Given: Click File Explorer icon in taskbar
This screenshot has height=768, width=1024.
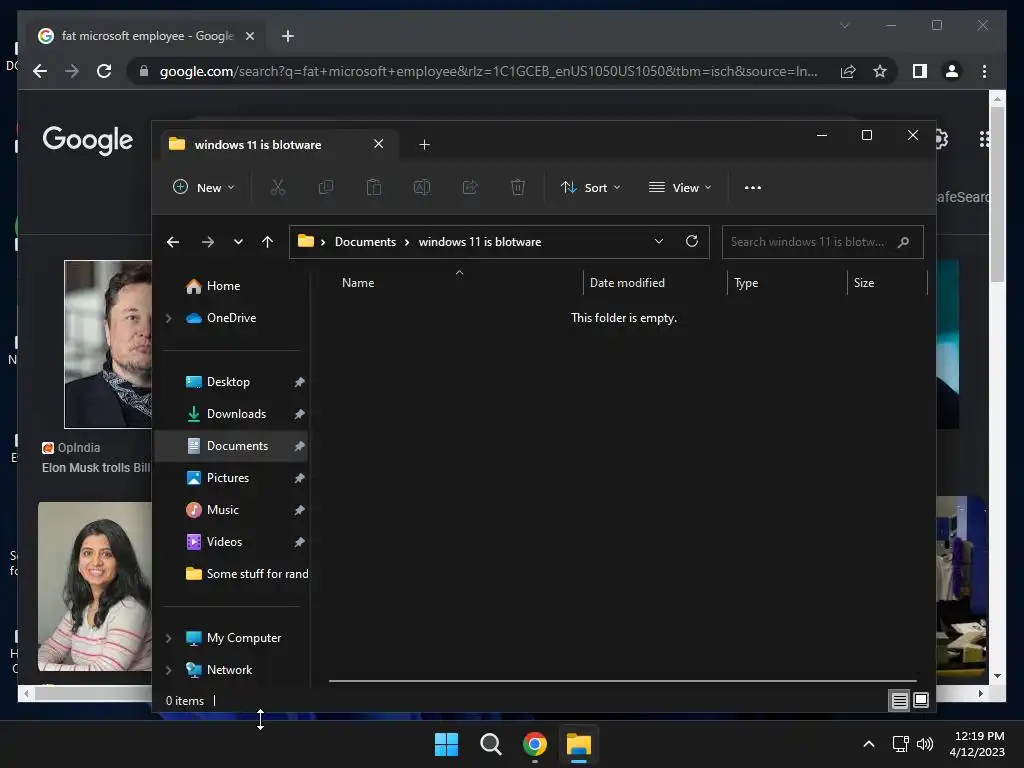Looking at the screenshot, I should 579,744.
